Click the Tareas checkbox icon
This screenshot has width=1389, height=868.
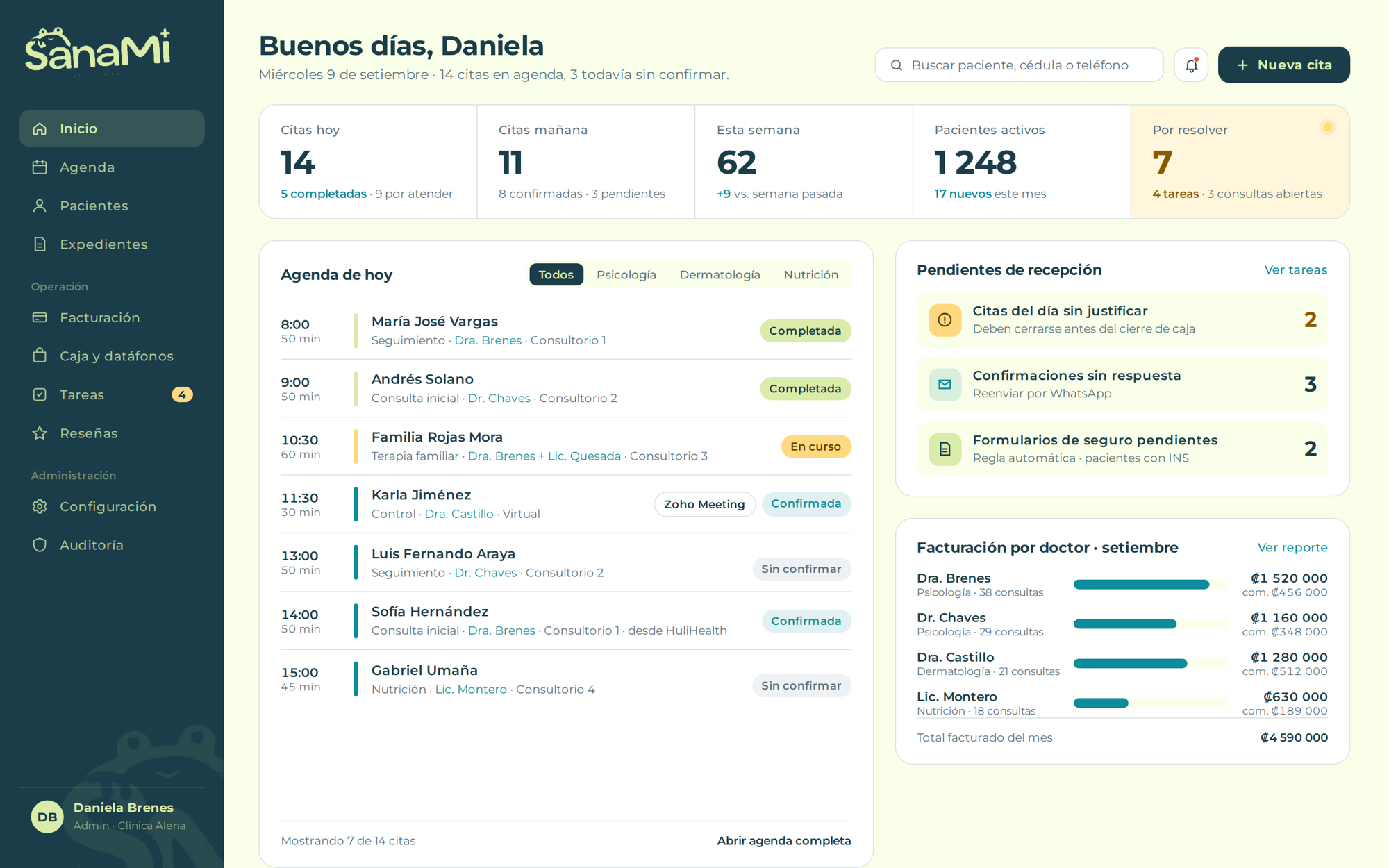tap(40, 394)
